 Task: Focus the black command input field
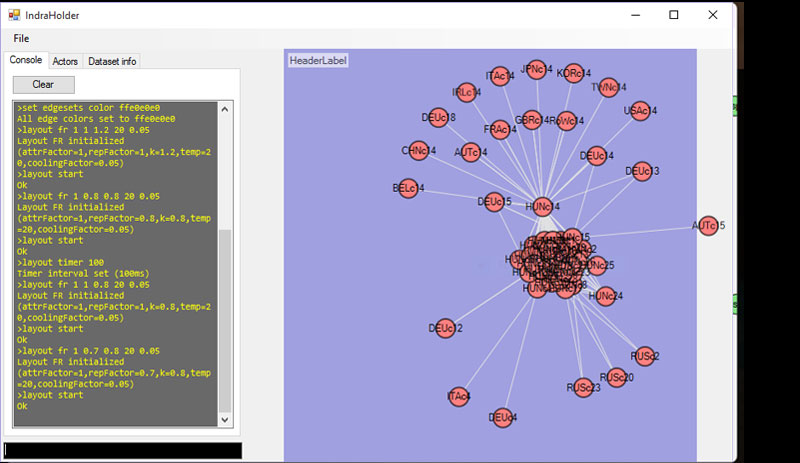(122, 451)
